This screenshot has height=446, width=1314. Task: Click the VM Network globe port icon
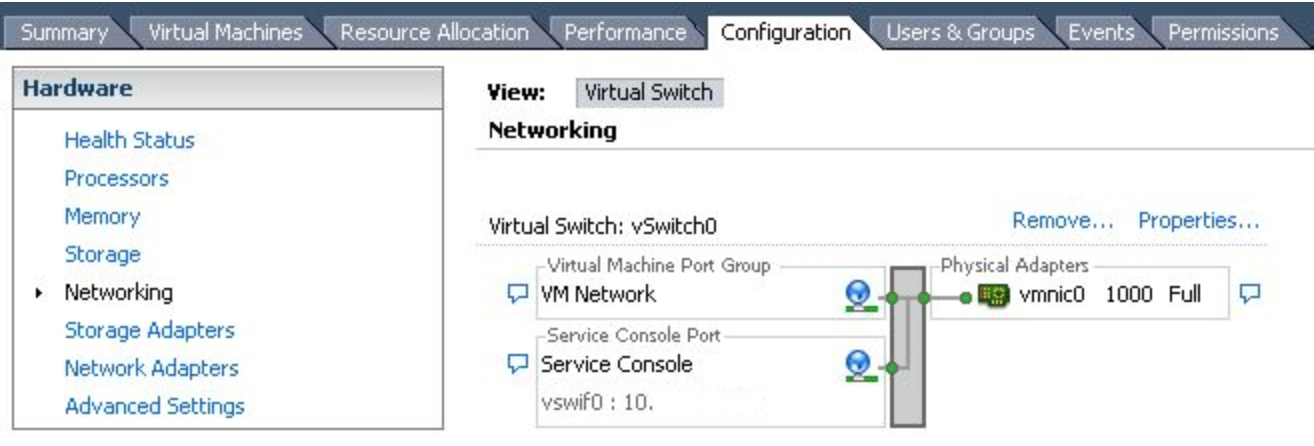coord(856,293)
